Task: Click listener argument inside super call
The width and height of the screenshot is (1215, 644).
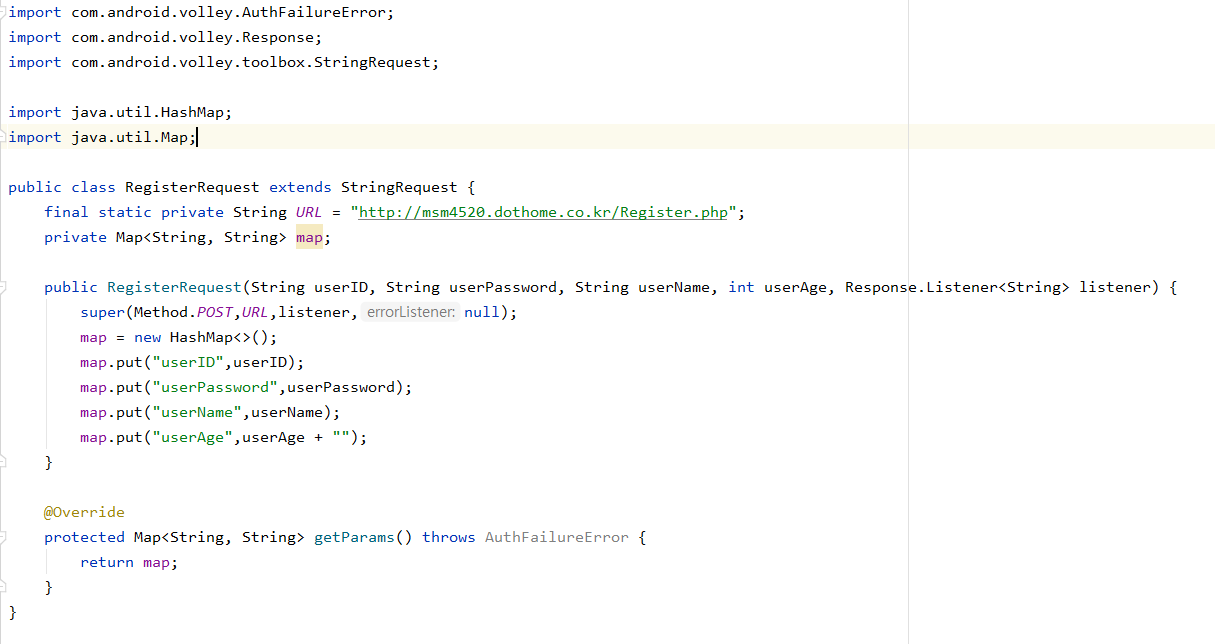Action: (314, 312)
